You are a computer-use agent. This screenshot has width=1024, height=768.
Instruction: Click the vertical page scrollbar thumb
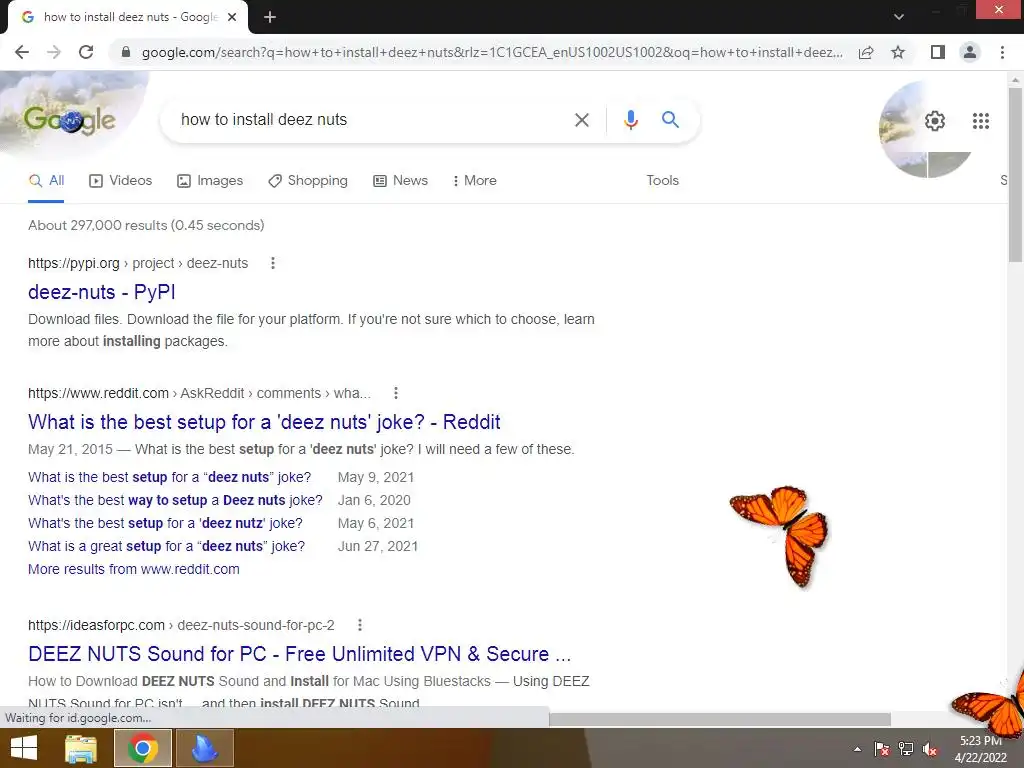point(1015,174)
